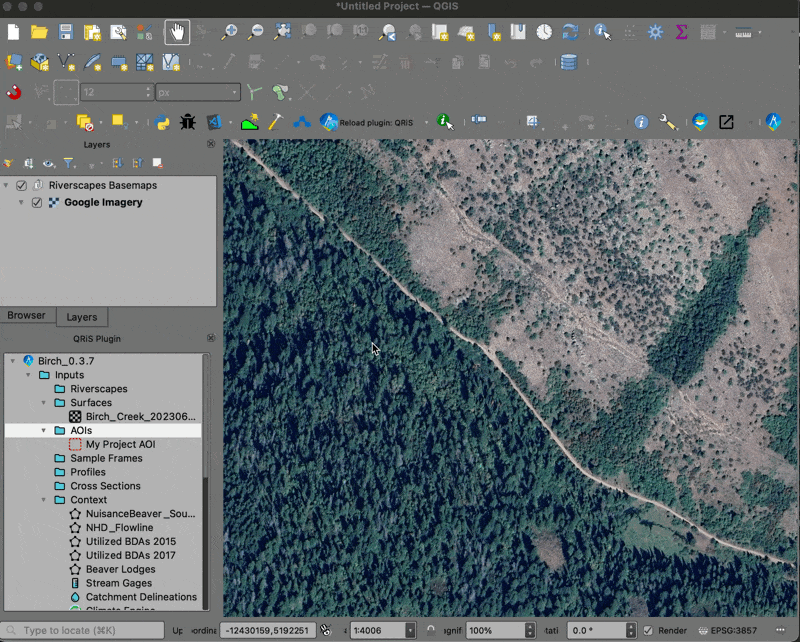Image resolution: width=800 pixels, height=642 pixels.
Task: Click the coordinate display field
Action: [268, 631]
